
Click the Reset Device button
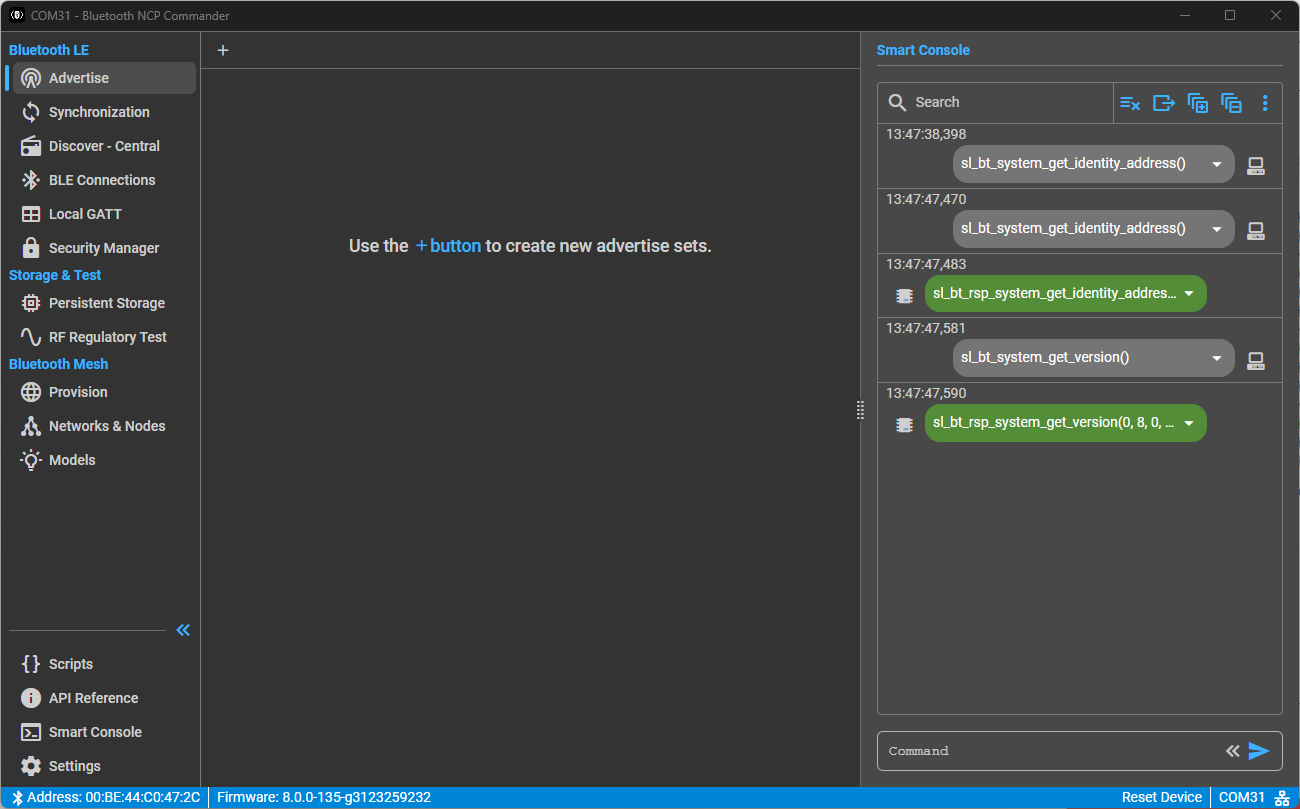click(x=1161, y=797)
